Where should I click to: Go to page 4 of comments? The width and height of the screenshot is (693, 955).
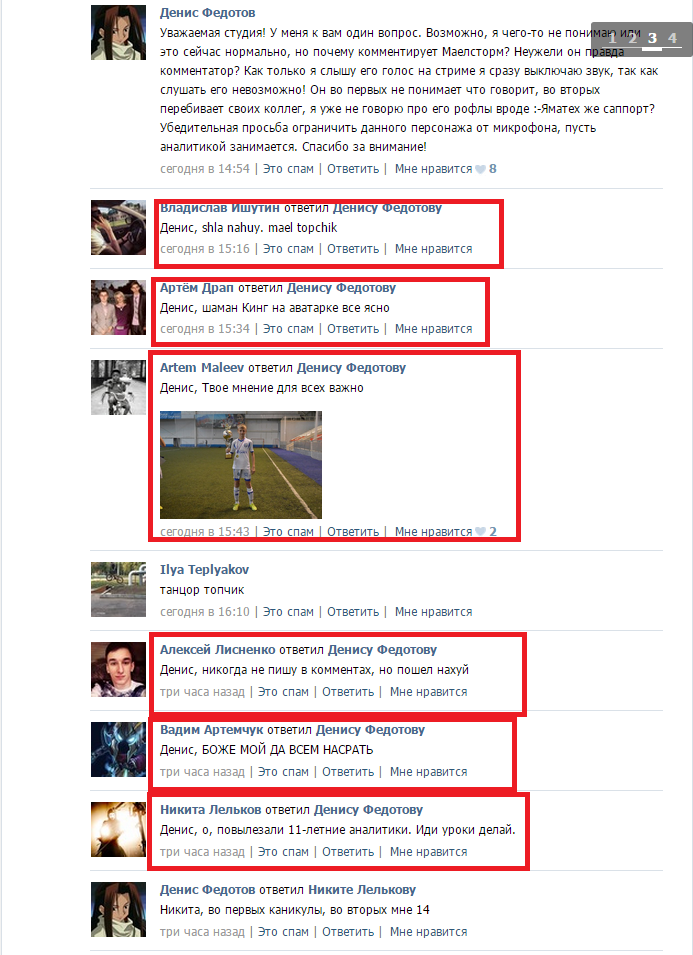click(x=672, y=38)
